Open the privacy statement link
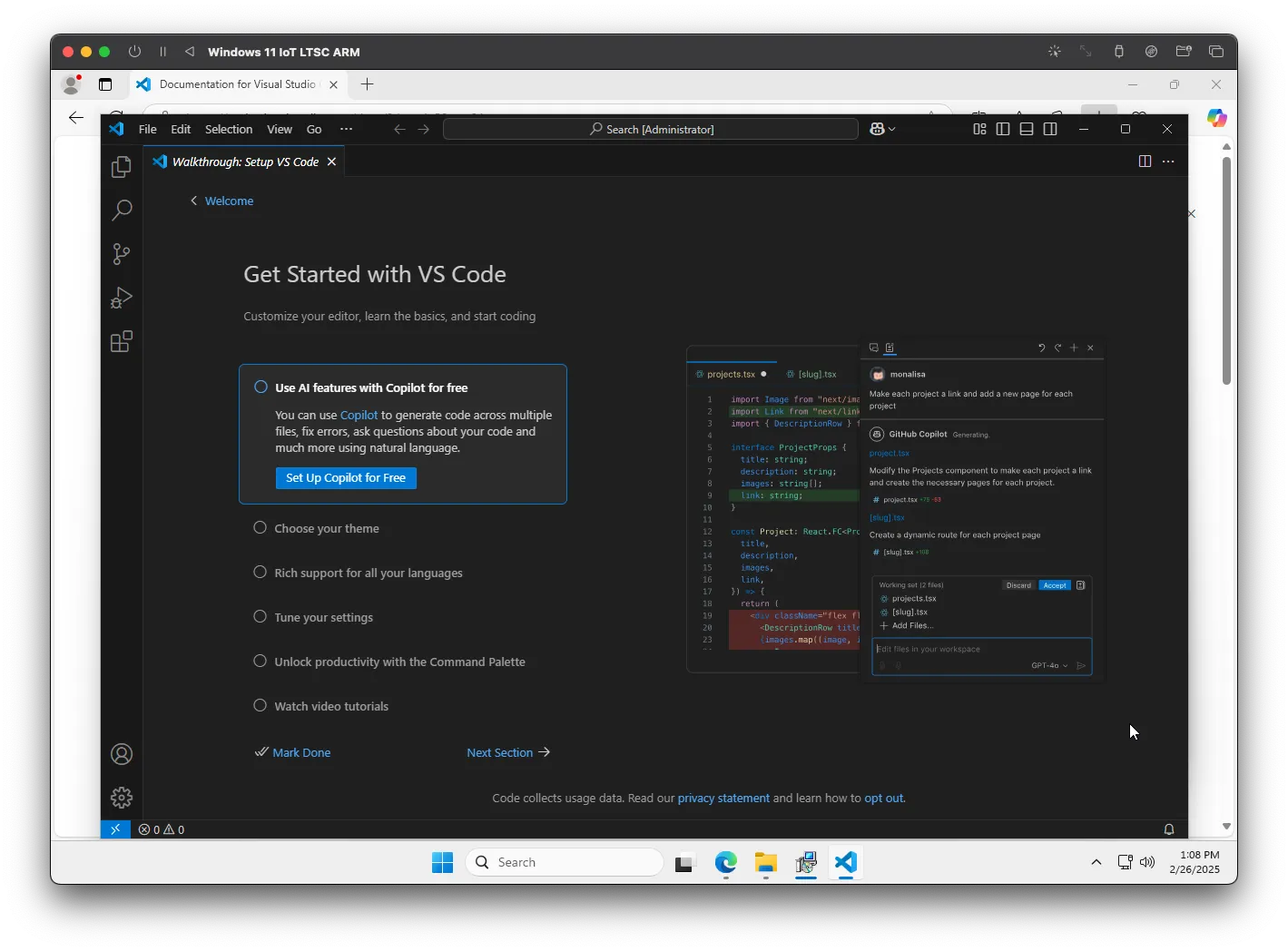 (723, 799)
